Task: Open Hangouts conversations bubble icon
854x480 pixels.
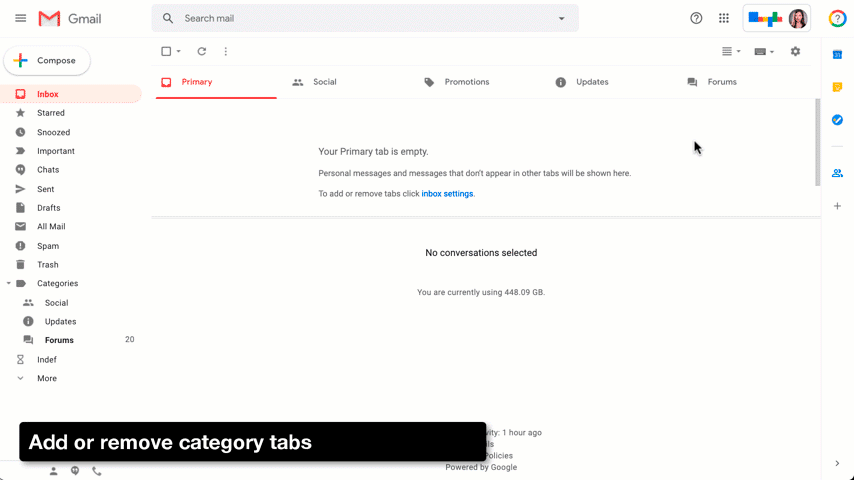Action: 75,471
